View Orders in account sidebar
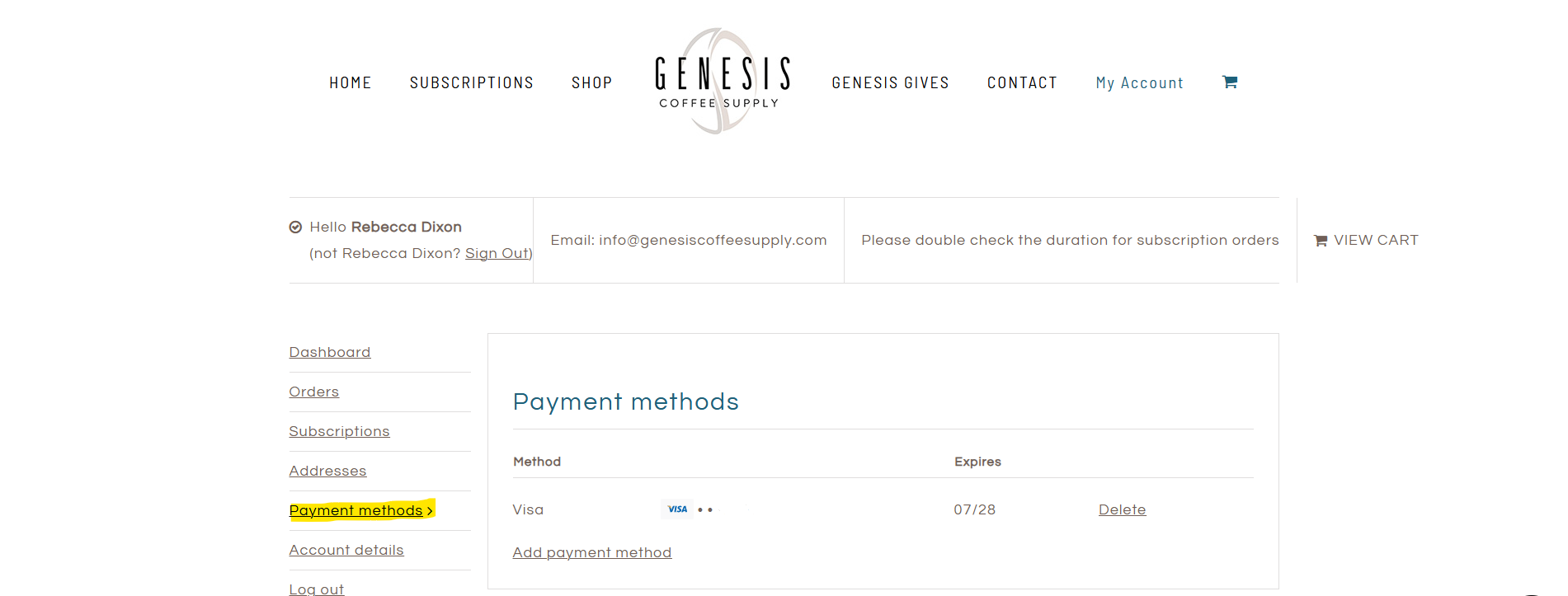The width and height of the screenshot is (1568, 596). [x=314, y=392]
